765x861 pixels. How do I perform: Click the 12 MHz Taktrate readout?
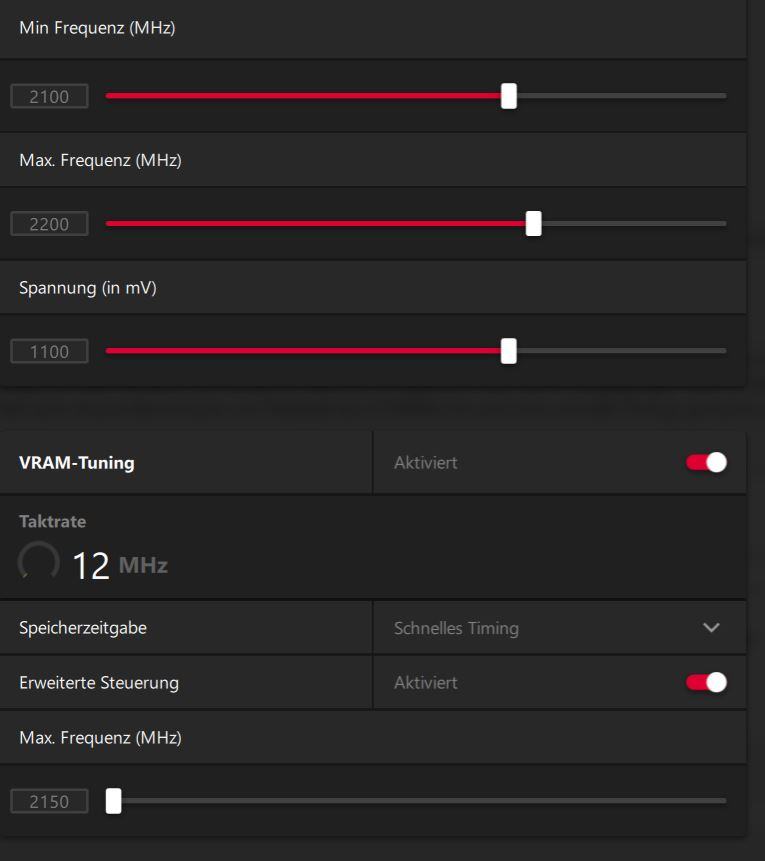click(119, 566)
